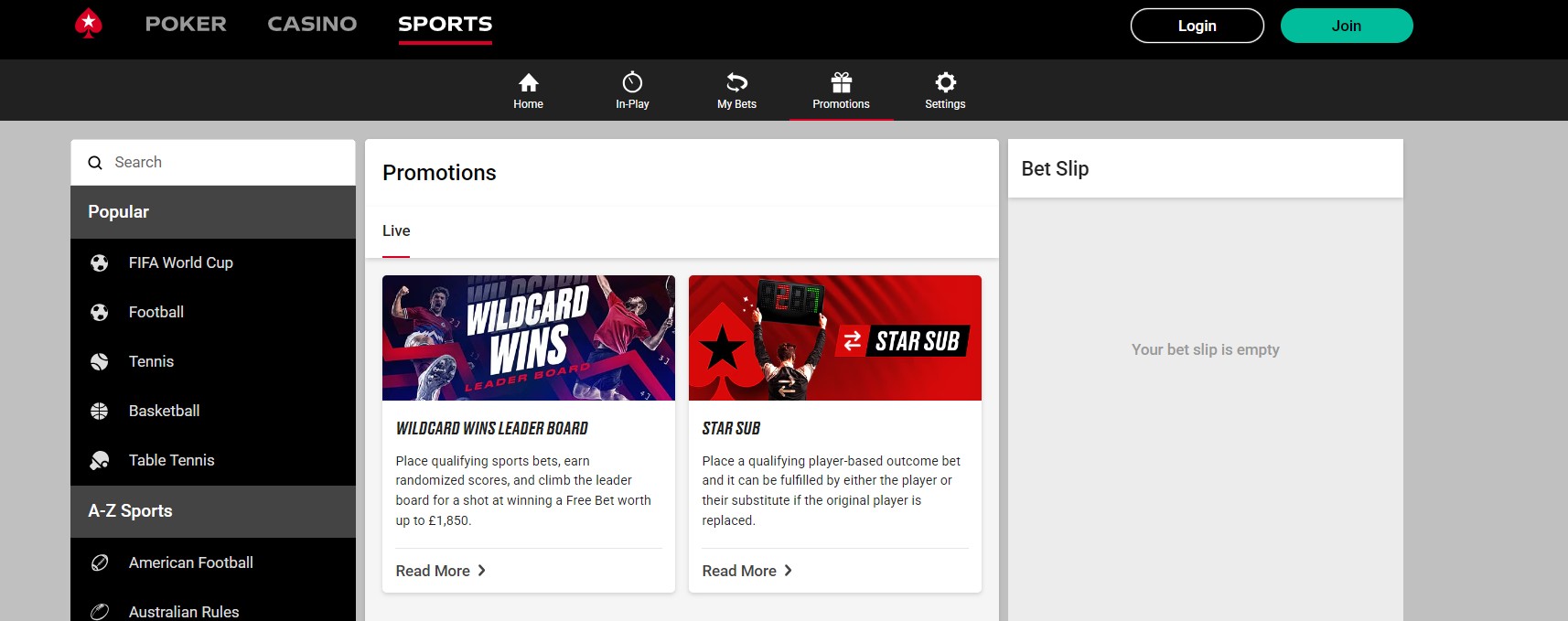Select American Football under A-Z Sports

[213, 563]
